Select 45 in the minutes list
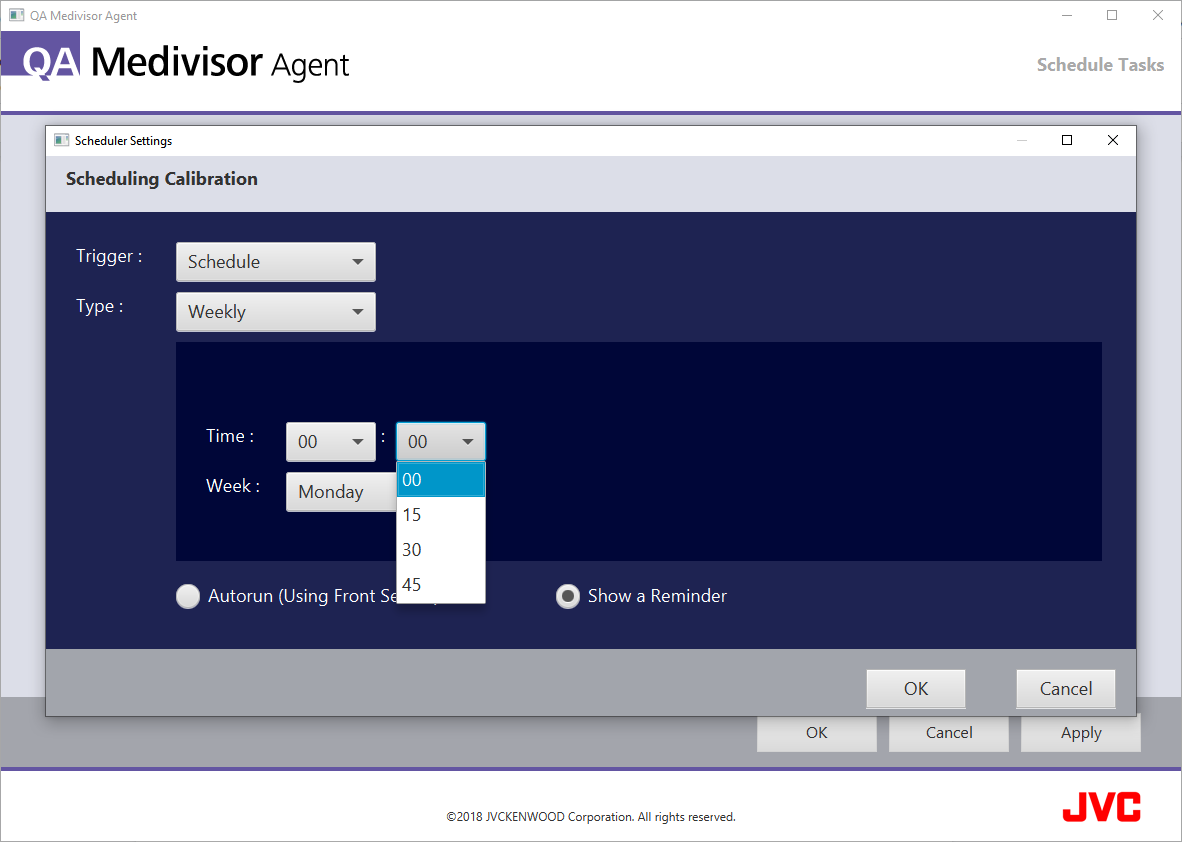 (x=441, y=584)
